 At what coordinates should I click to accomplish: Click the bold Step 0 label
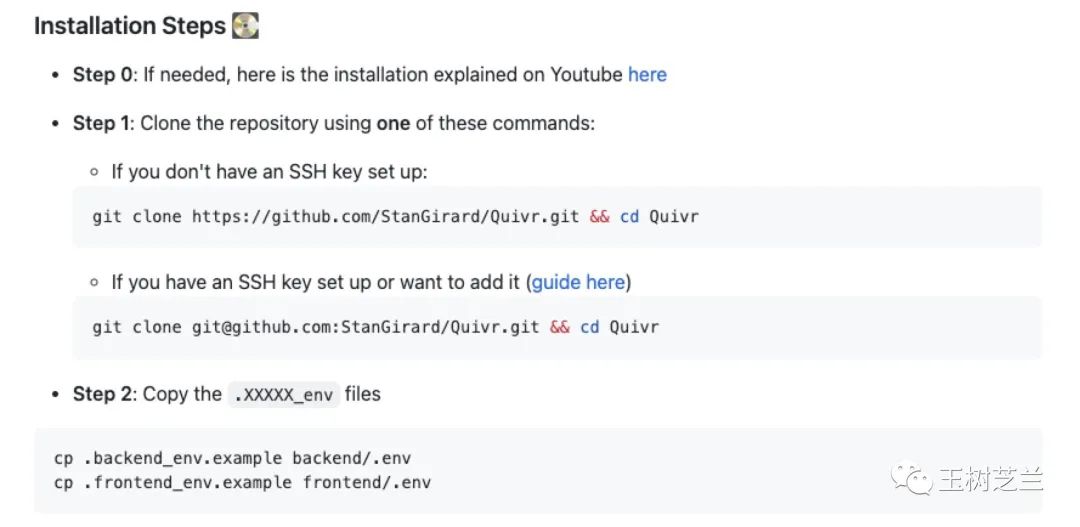tap(102, 75)
